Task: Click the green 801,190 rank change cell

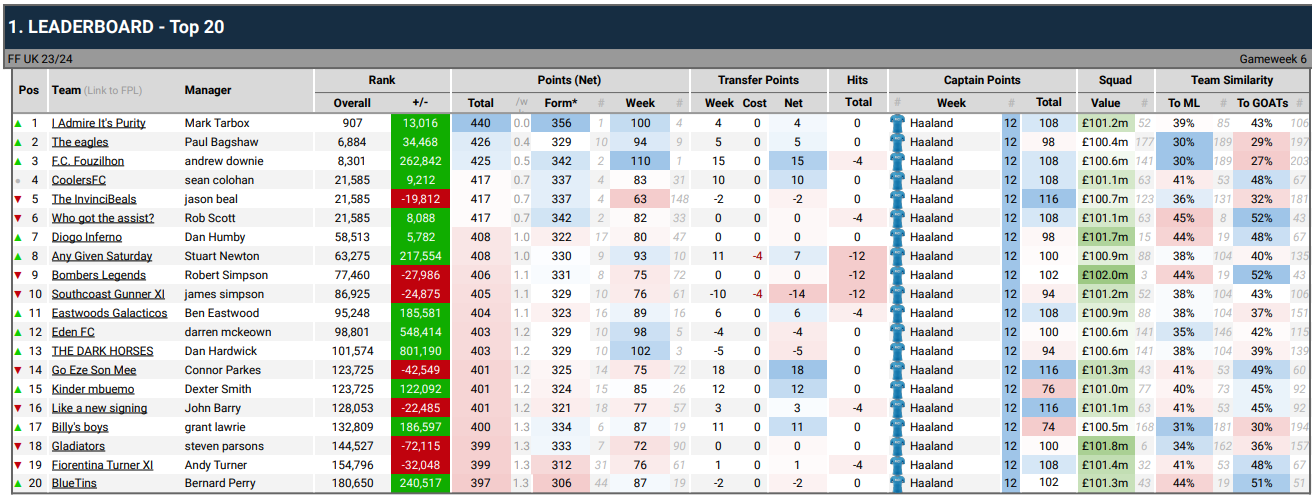Action: tap(420, 351)
